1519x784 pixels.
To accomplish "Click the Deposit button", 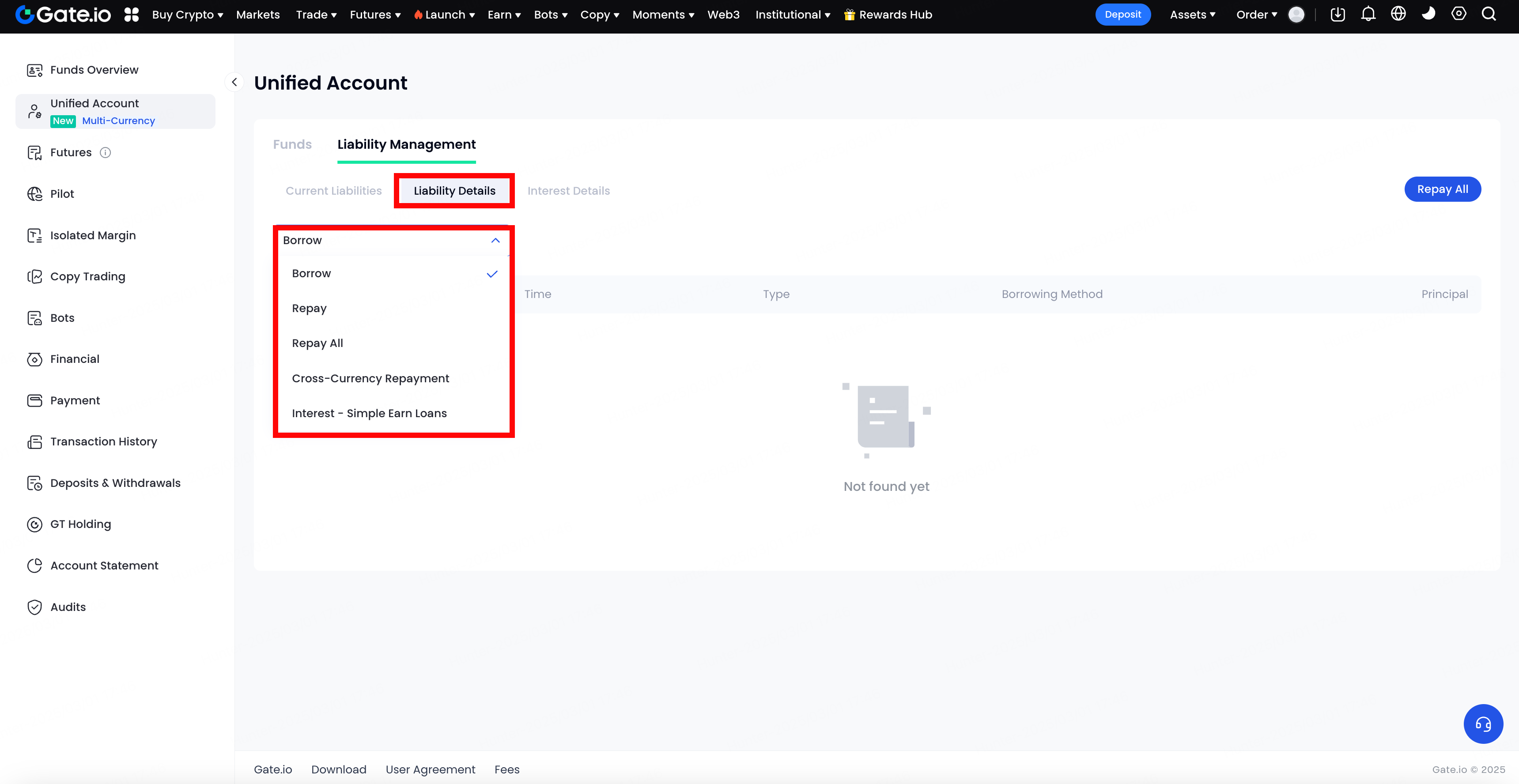I will (x=1123, y=15).
